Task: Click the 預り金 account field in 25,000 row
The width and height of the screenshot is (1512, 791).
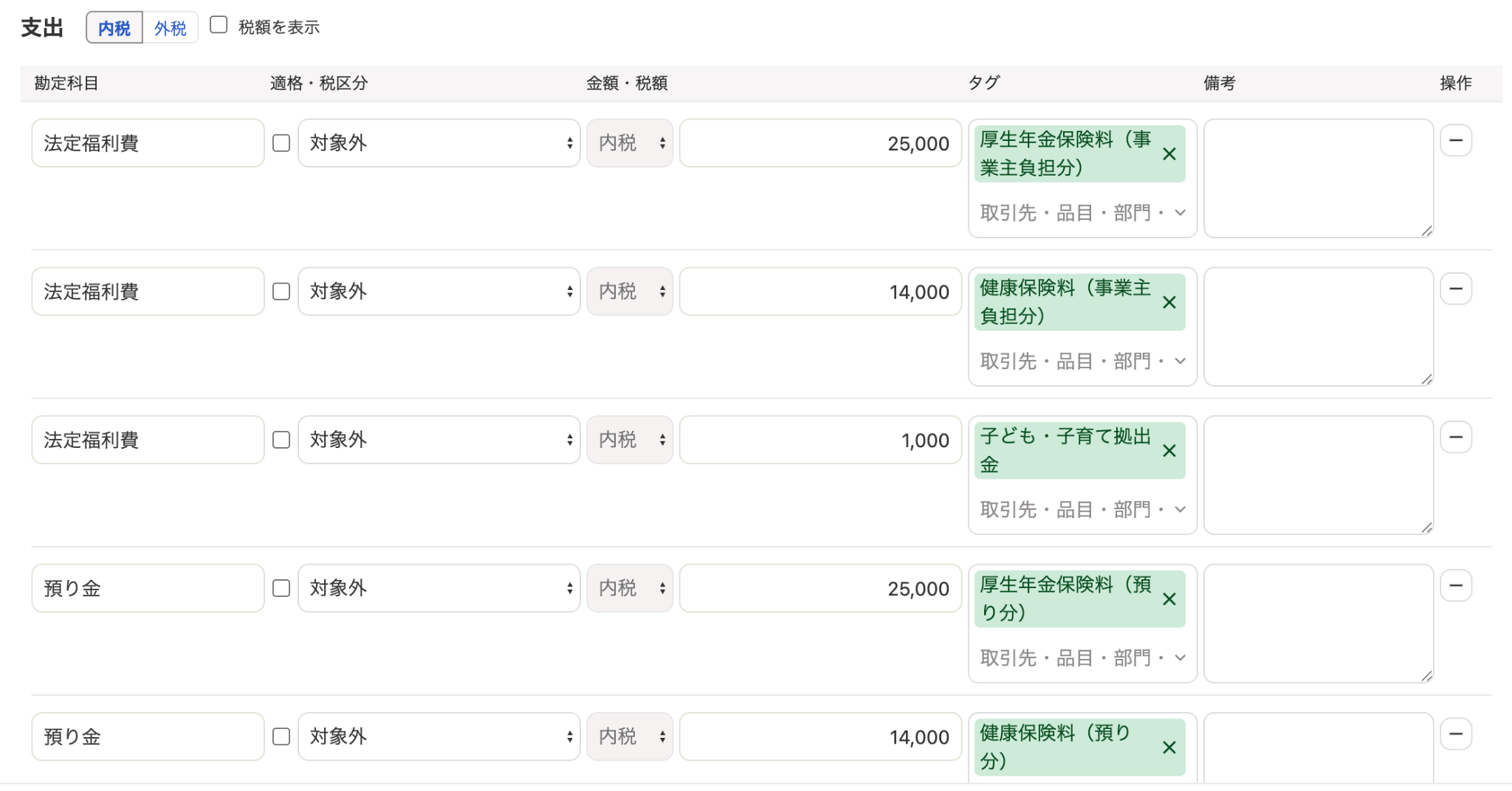Action: [x=148, y=588]
